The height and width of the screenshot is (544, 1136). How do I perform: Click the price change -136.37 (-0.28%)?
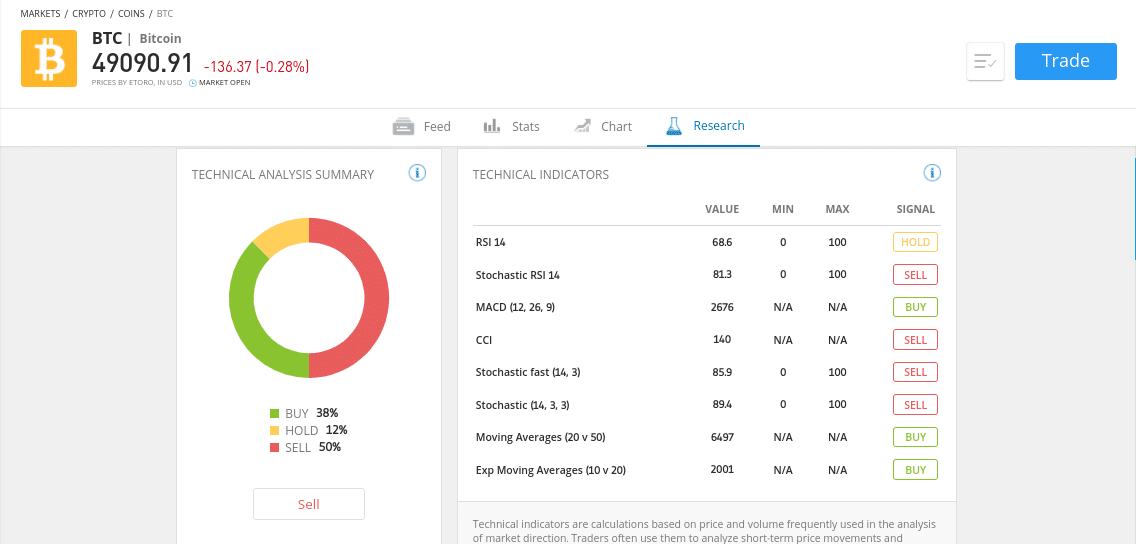tap(256, 67)
